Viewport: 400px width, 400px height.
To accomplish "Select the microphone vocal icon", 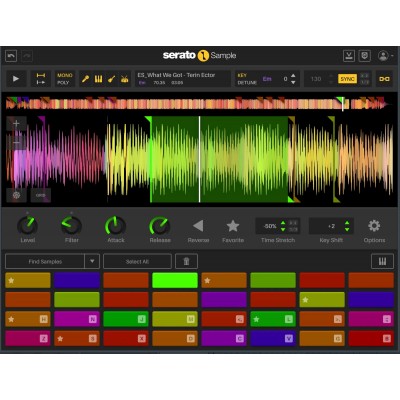I will [x=86, y=79].
